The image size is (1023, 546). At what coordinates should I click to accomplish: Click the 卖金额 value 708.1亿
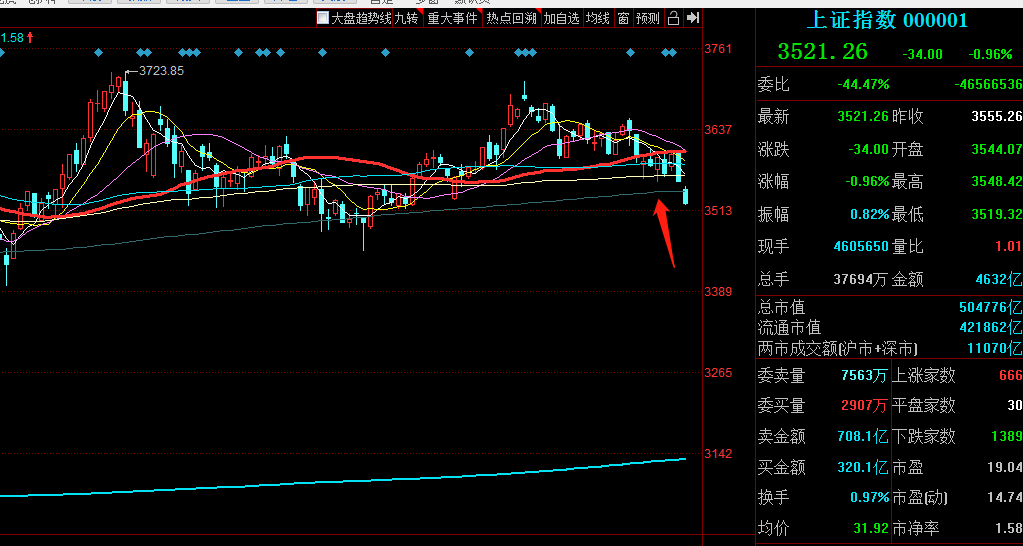[863, 436]
